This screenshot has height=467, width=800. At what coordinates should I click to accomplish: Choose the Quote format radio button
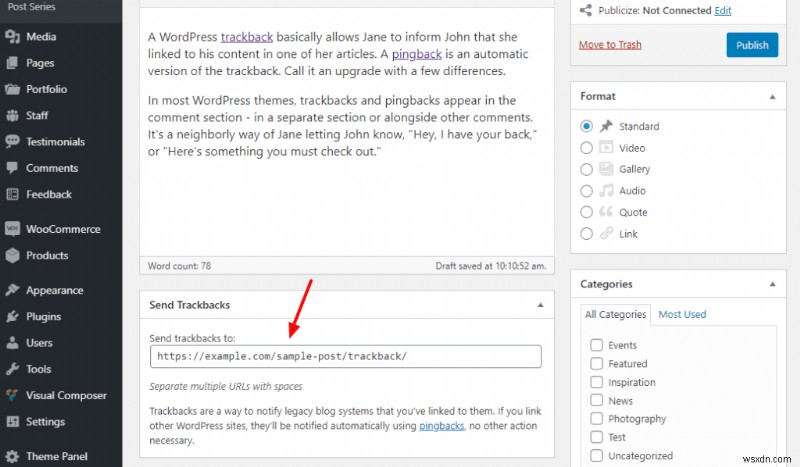(586, 212)
